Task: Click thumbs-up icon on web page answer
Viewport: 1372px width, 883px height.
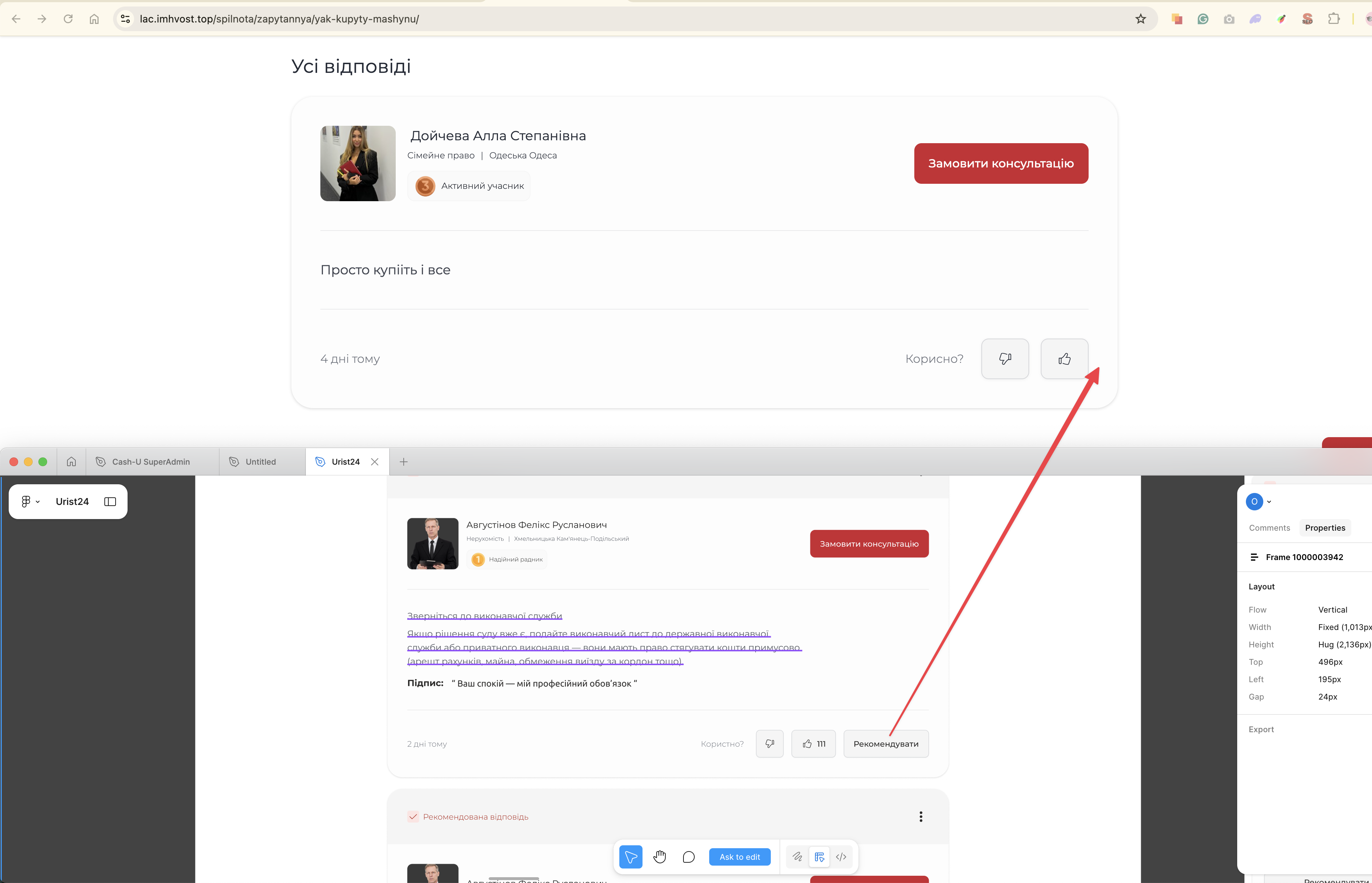Action: (x=1064, y=359)
